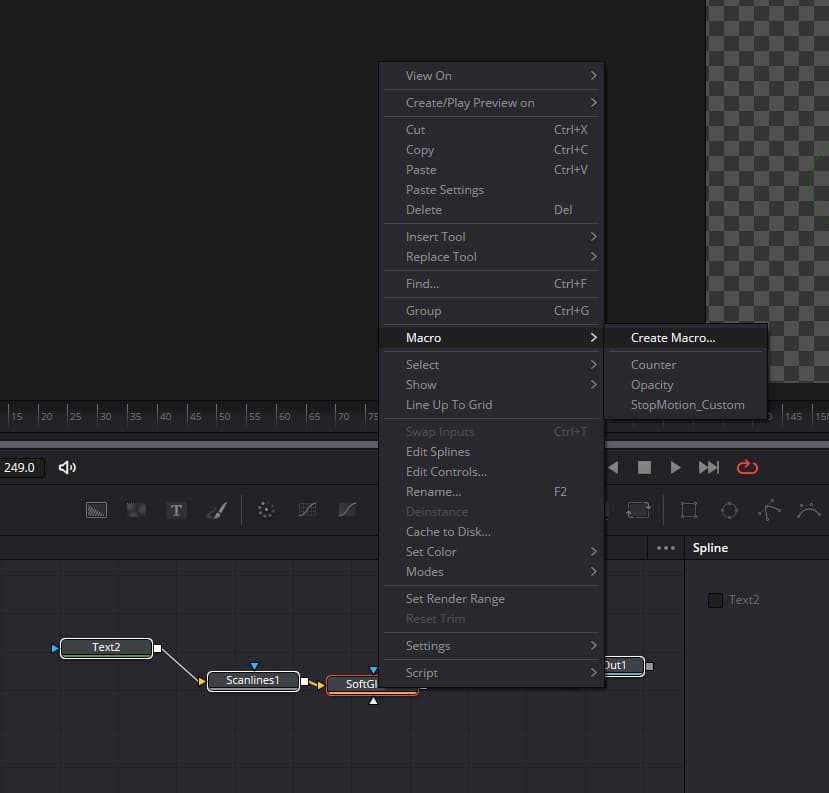Expand the View On submenu
The height and width of the screenshot is (793, 829).
point(492,76)
